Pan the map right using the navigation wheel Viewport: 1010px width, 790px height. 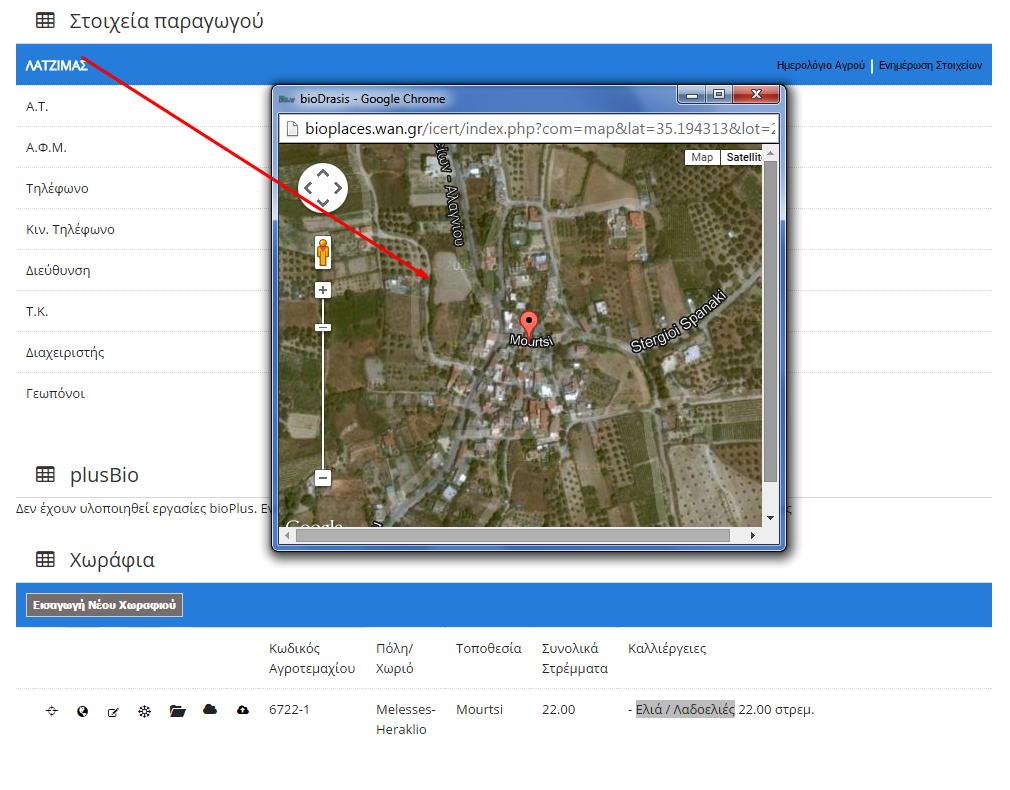[x=338, y=188]
